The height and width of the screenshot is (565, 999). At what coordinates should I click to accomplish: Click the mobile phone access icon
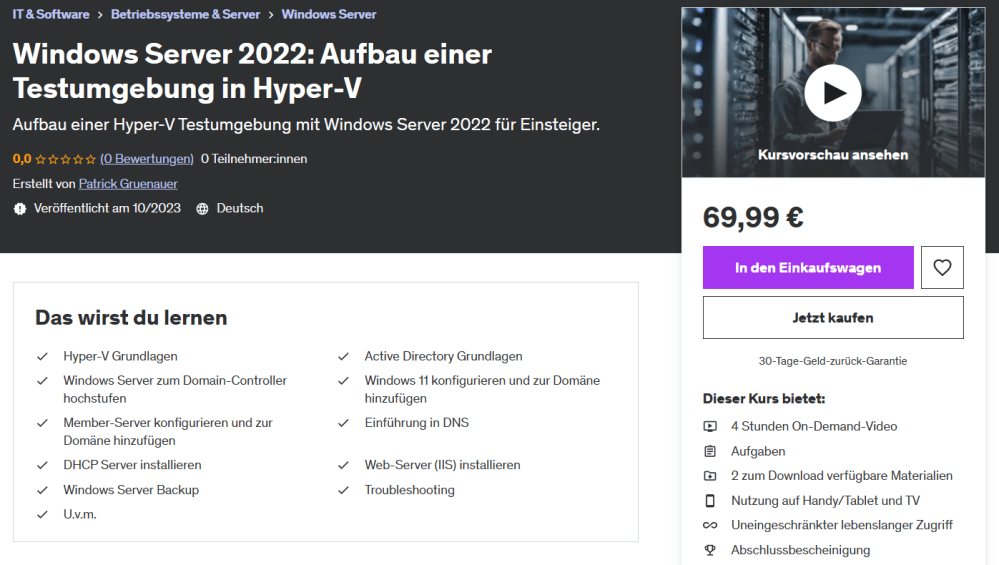coord(710,500)
